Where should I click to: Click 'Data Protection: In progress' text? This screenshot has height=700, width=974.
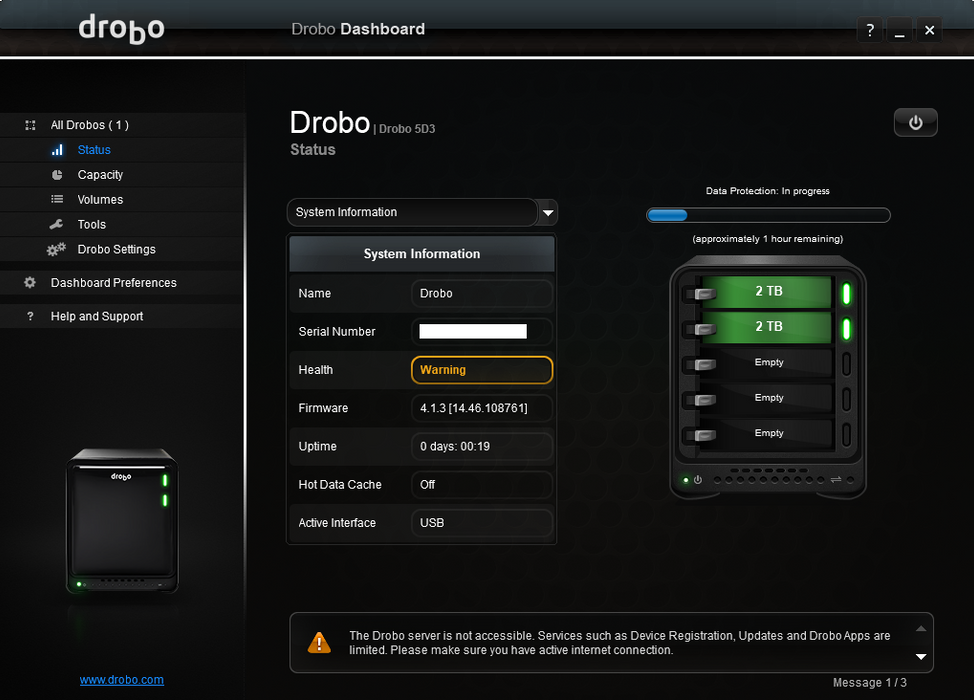(768, 191)
